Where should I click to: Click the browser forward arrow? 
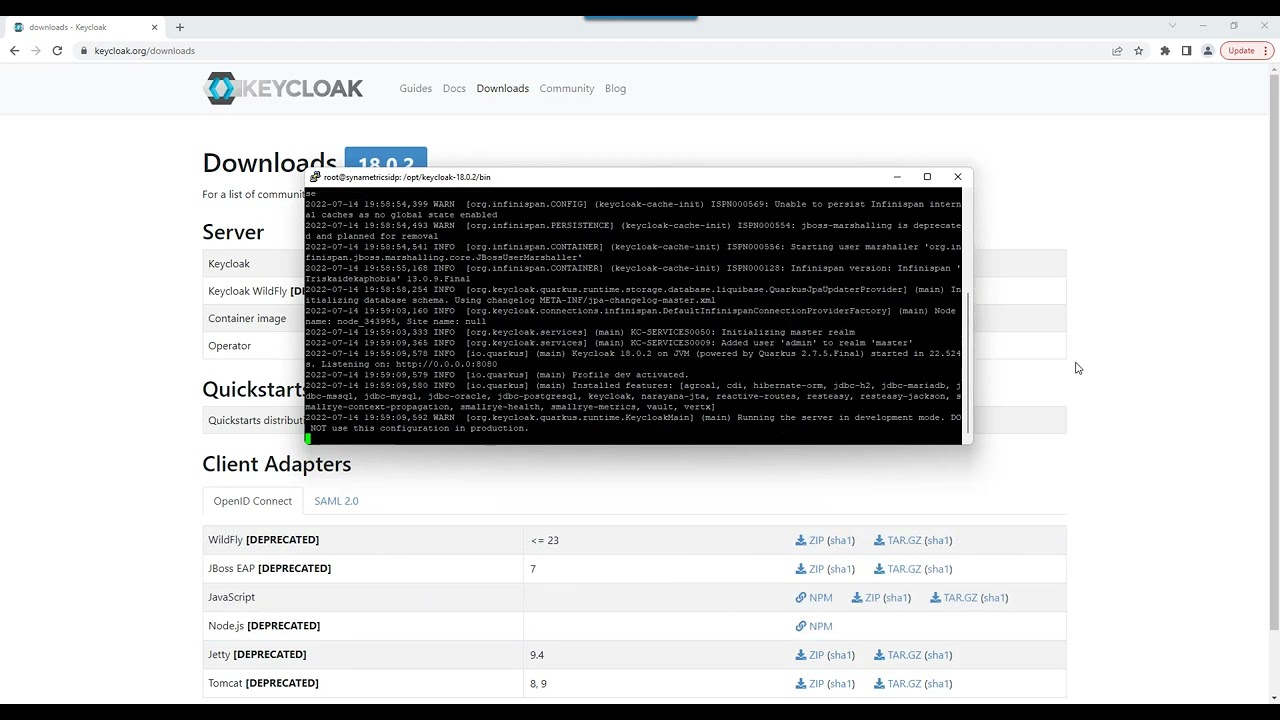coord(36,51)
